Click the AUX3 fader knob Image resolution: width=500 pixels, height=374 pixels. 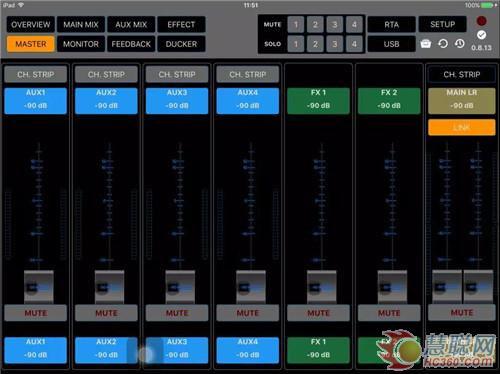180,287
